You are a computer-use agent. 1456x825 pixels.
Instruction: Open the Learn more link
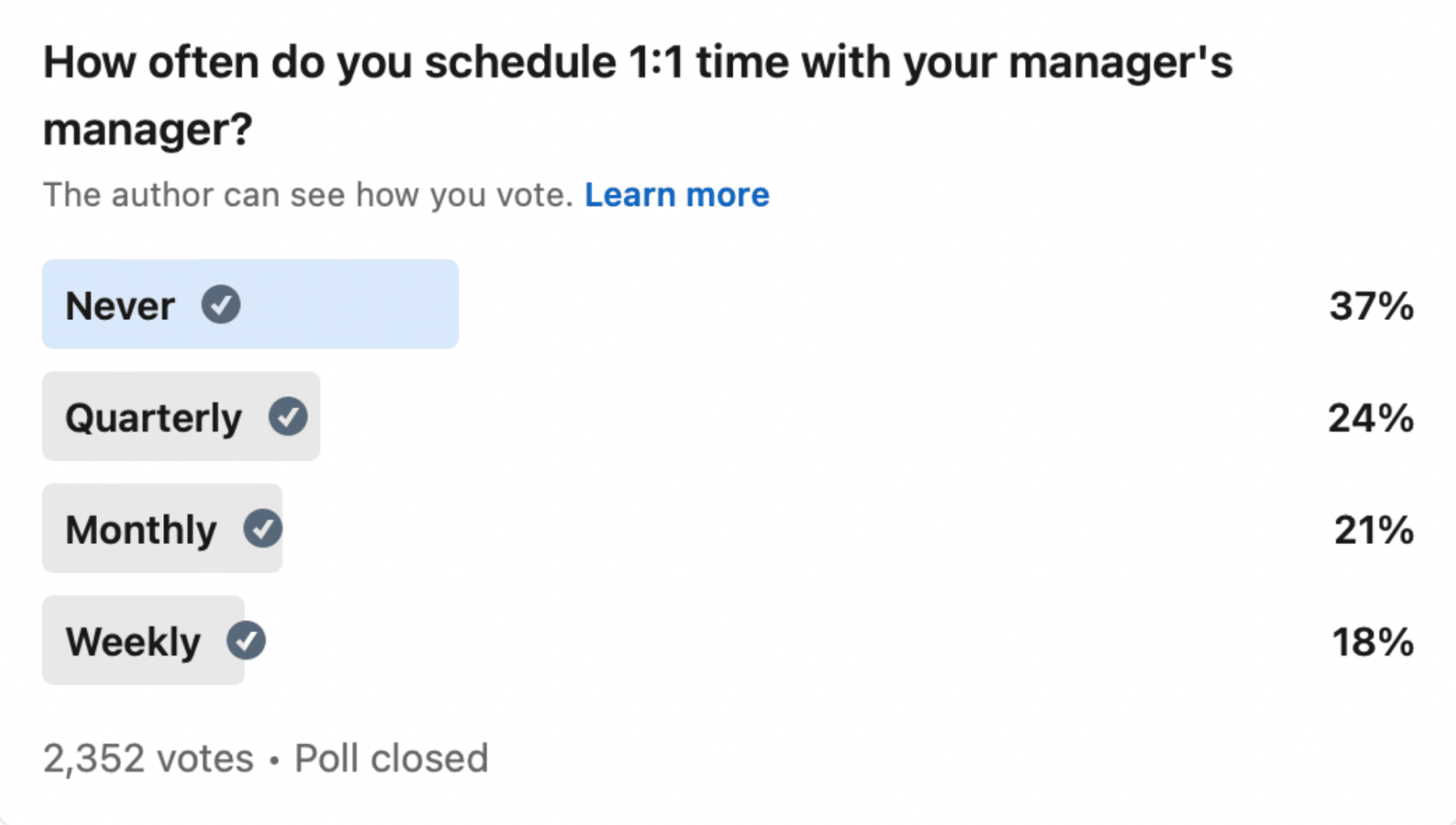click(676, 195)
